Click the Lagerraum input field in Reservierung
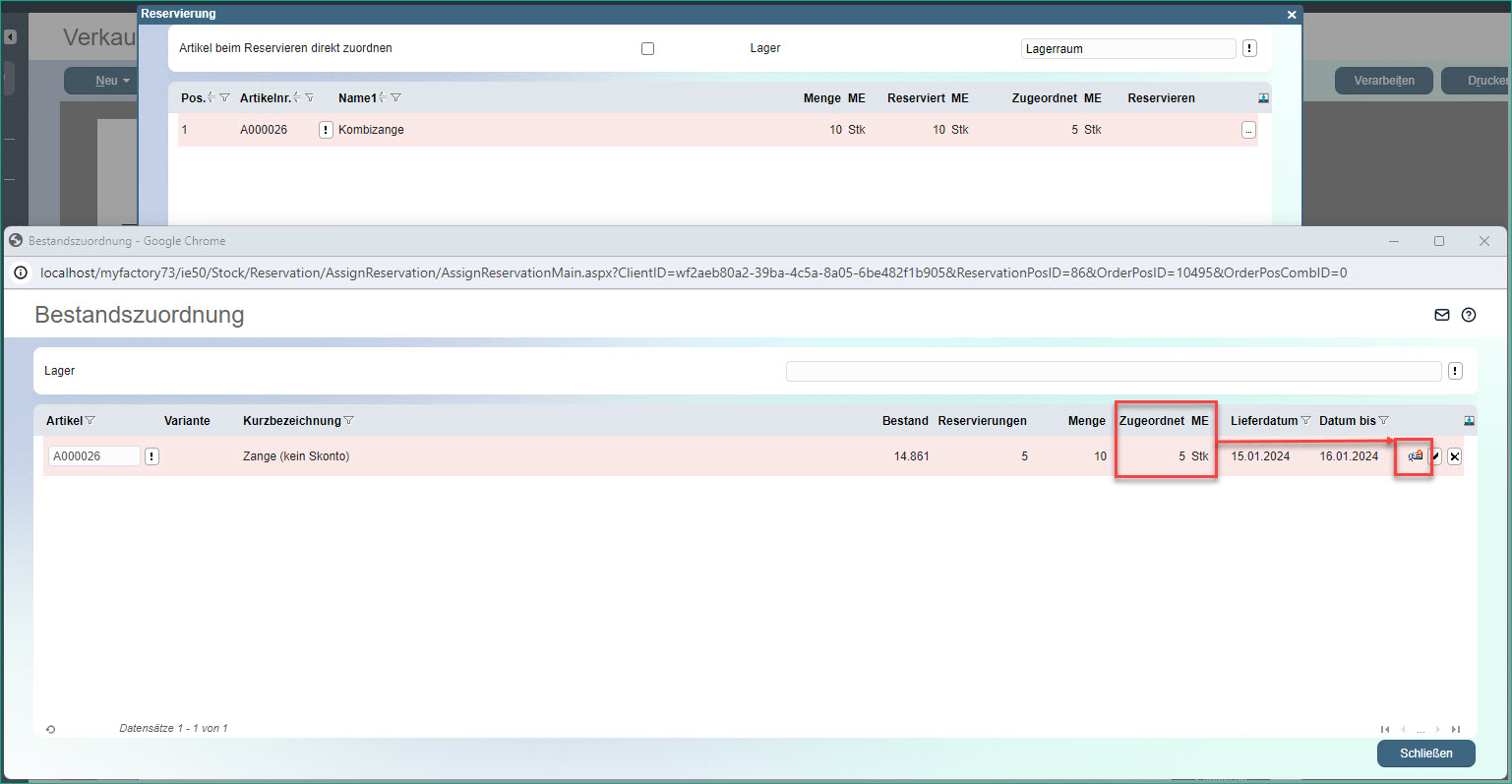 coord(1128,48)
